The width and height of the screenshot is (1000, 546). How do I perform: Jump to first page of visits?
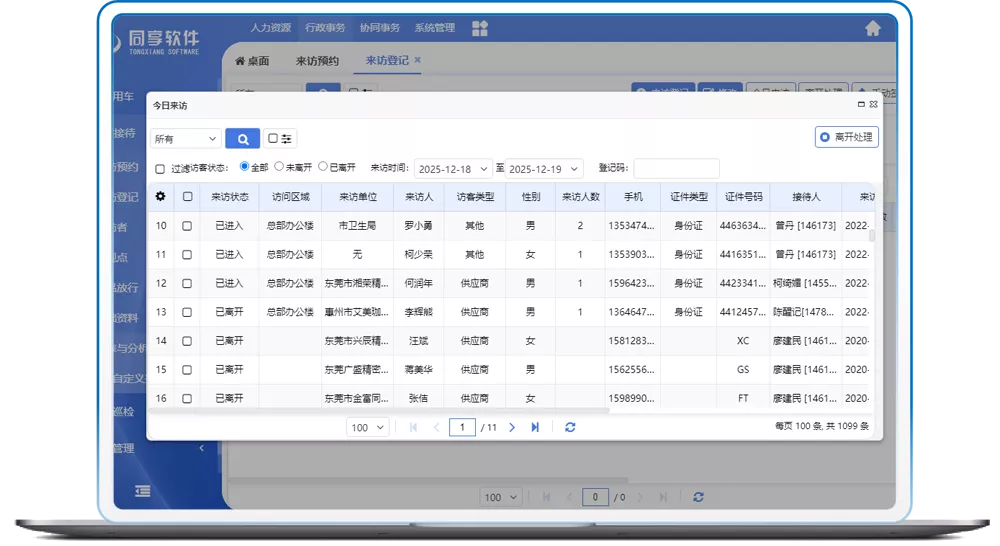pos(413,427)
